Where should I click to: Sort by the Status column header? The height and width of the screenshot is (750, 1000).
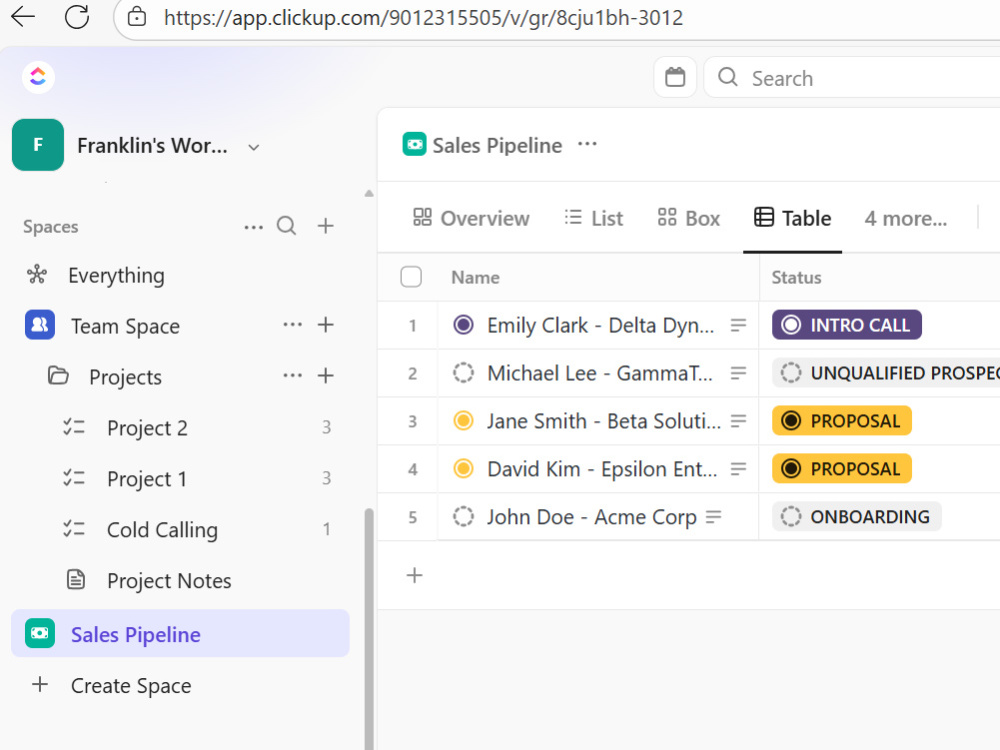796,277
